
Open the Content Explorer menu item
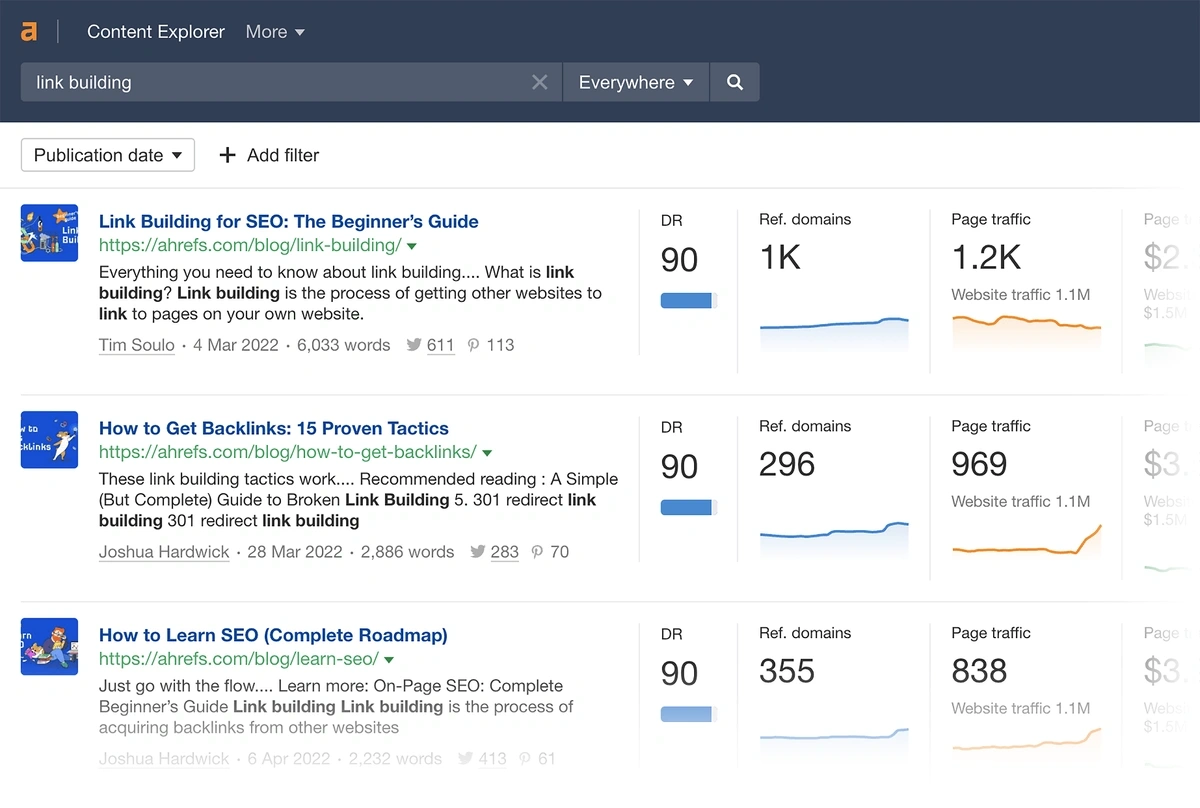pyautogui.click(x=156, y=32)
